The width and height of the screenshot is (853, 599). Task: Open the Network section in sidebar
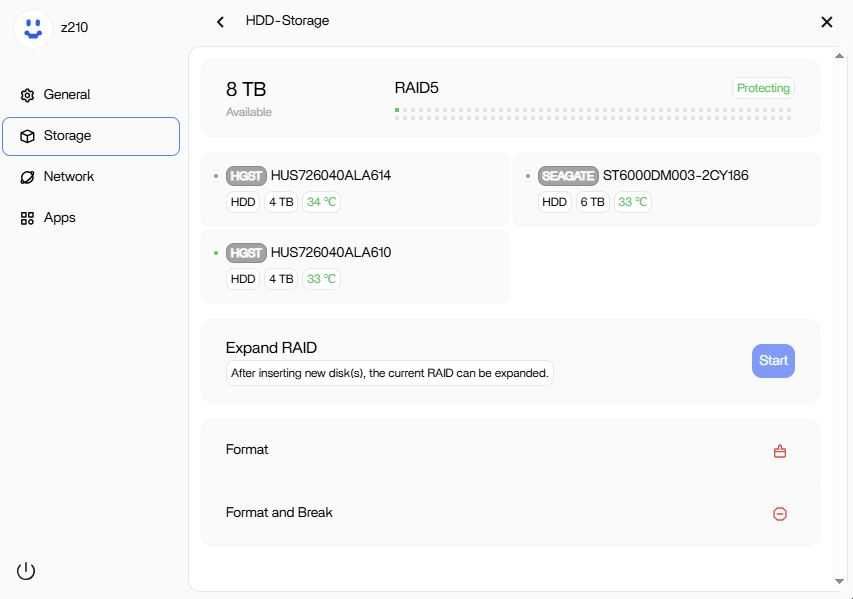click(68, 177)
